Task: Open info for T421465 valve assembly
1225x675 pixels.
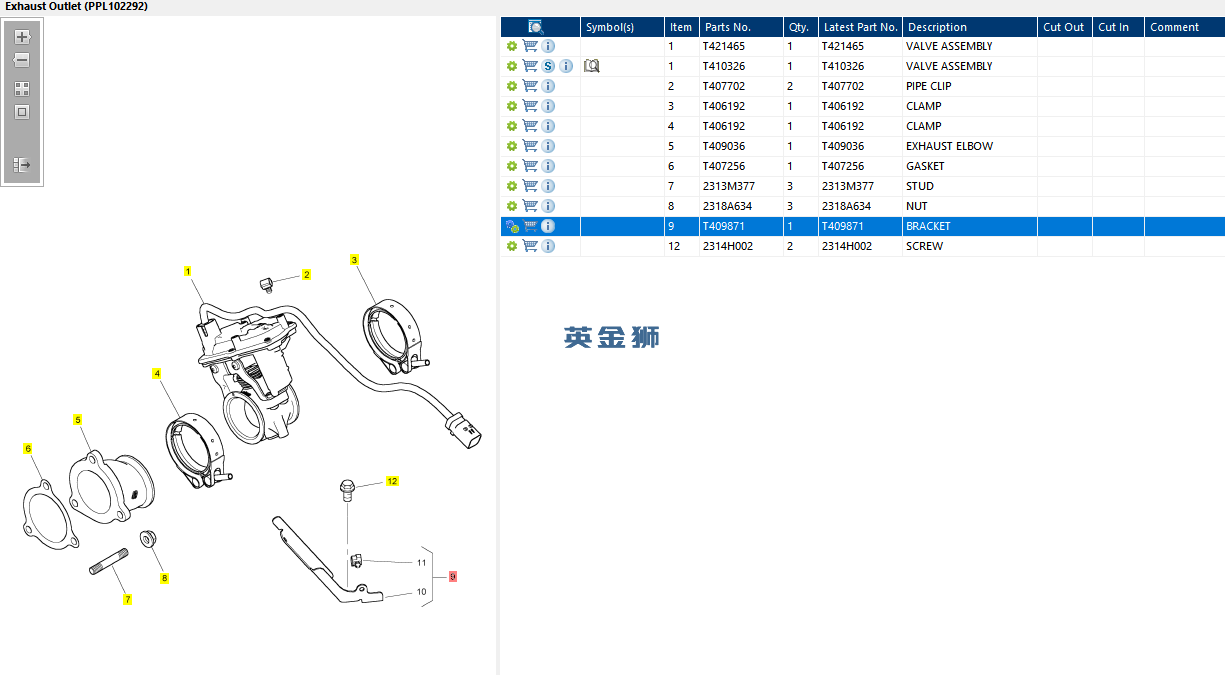Action: (x=548, y=46)
